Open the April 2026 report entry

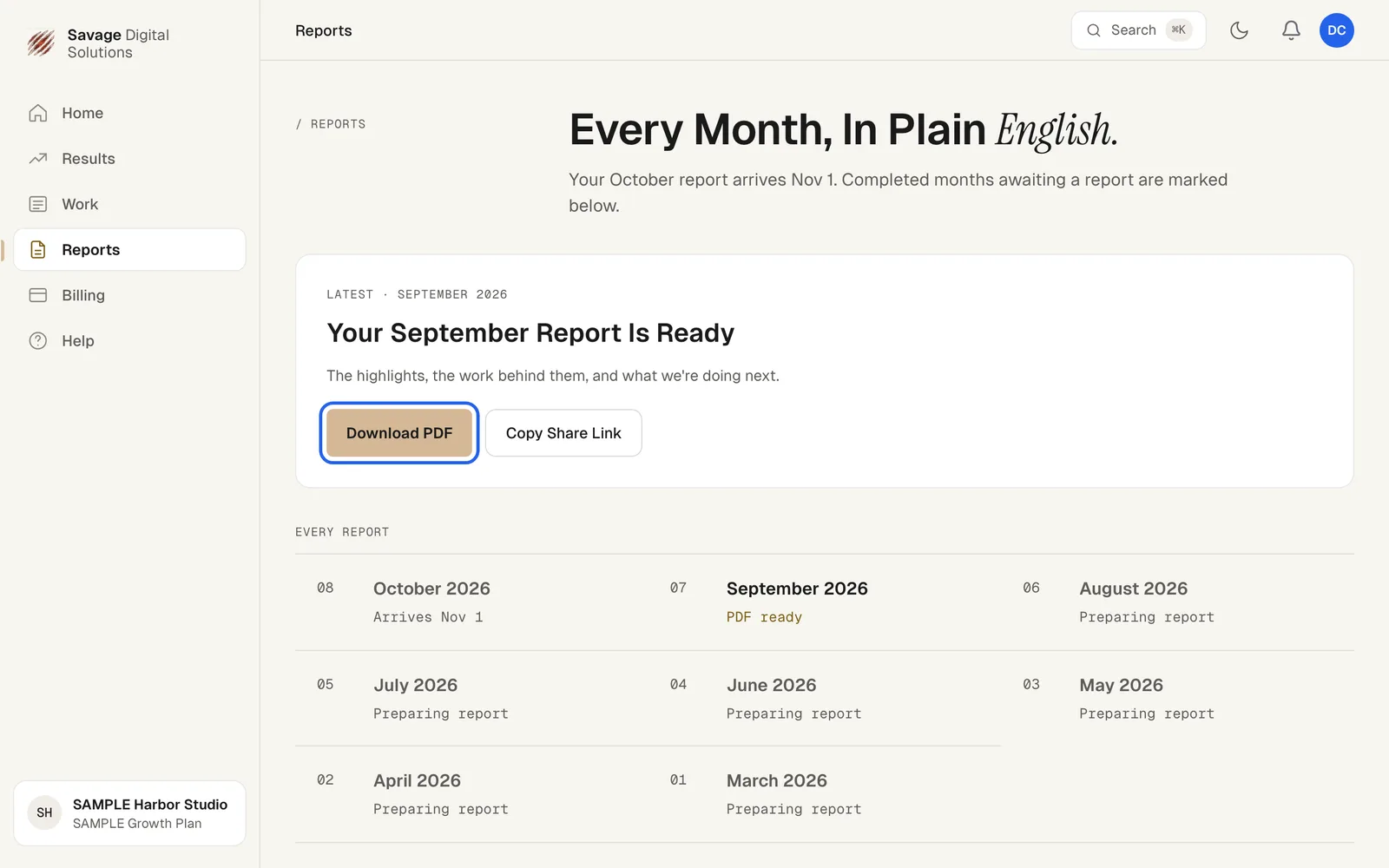pos(471,794)
